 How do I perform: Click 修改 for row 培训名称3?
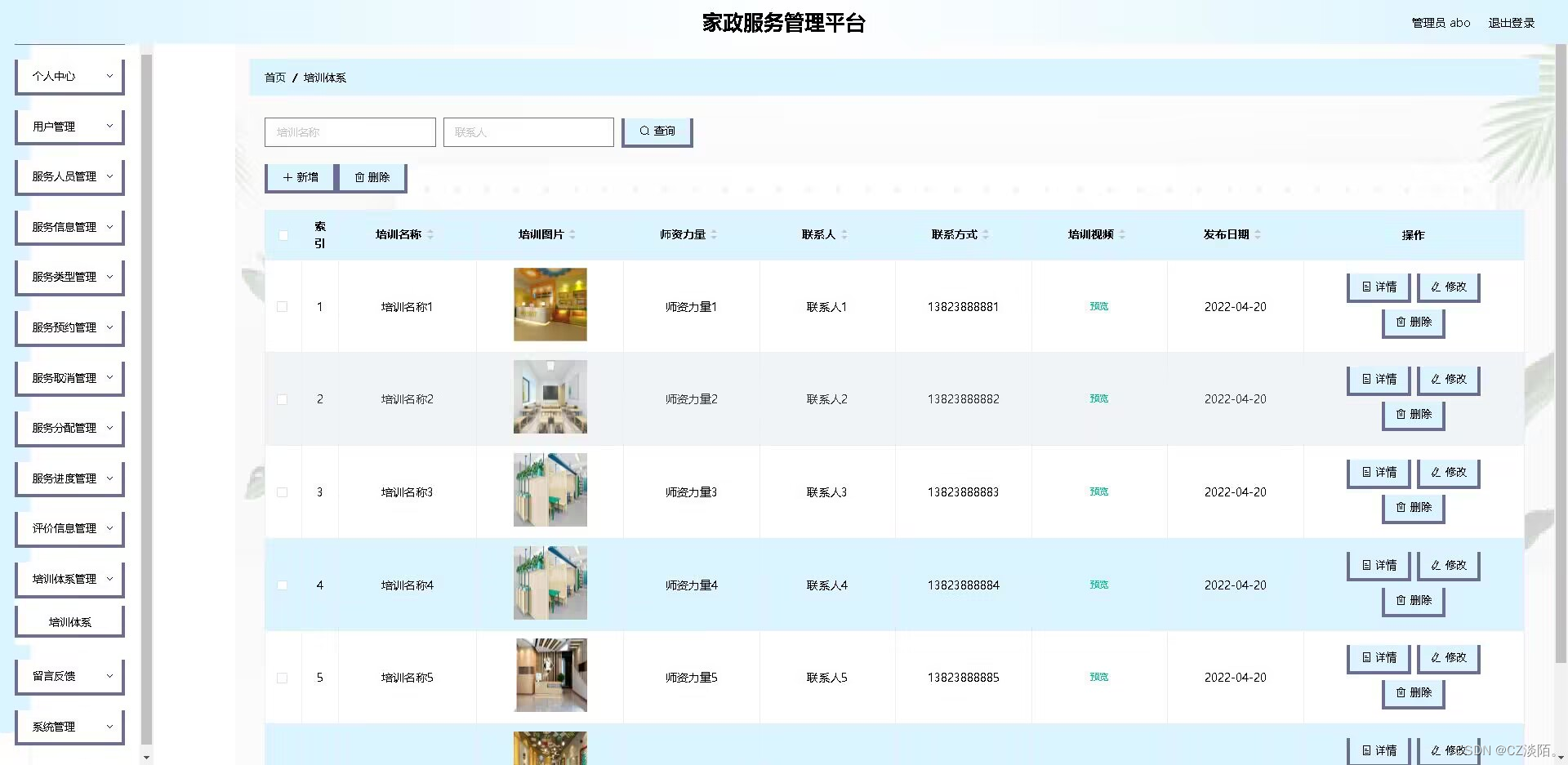[1449, 473]
